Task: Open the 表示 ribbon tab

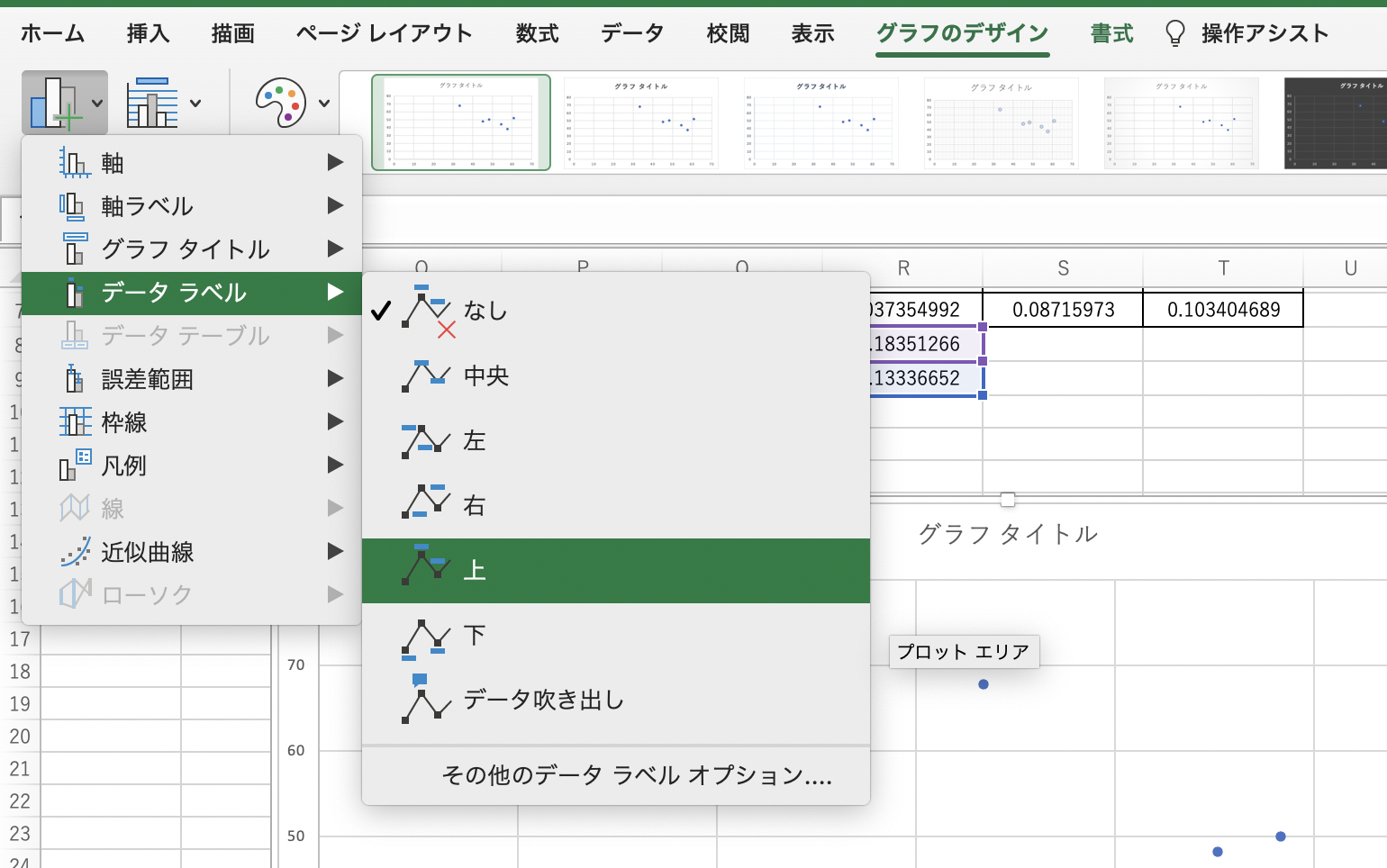Action: (812, 33)
